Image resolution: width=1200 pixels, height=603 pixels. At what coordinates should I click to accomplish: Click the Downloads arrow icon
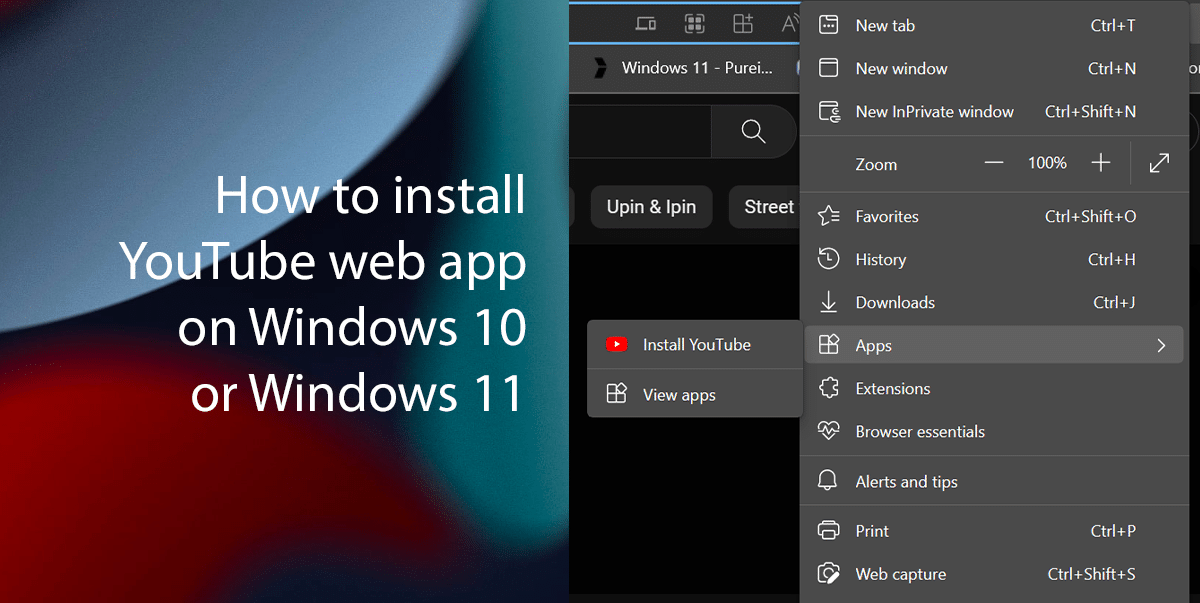(x=828, y=302)
